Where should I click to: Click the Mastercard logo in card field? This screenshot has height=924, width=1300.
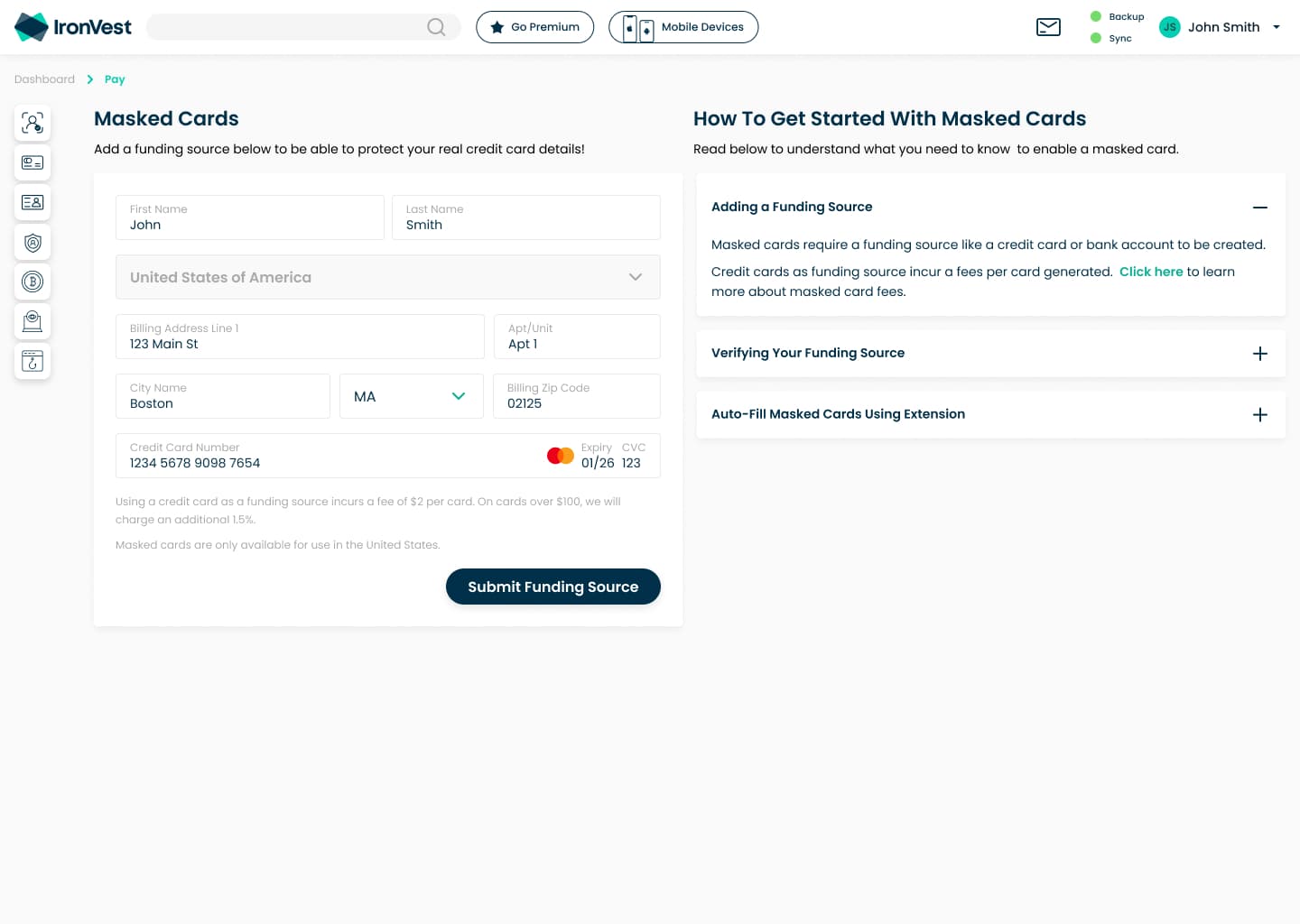[x=561, y=456]
